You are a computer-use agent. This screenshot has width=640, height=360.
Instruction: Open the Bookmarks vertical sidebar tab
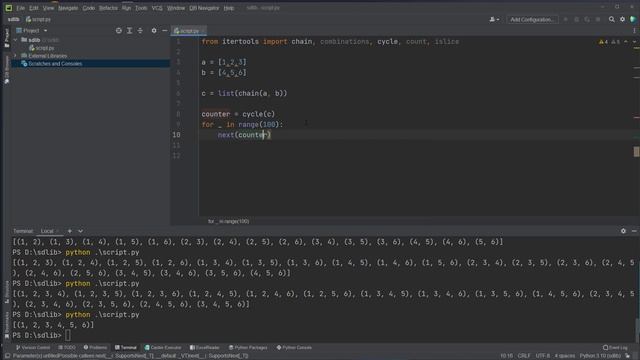(7, 325)
